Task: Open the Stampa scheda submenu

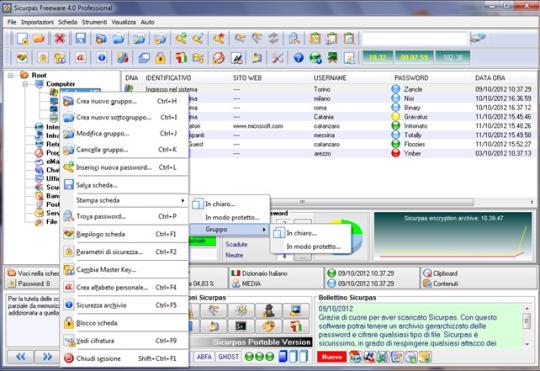Action: (125, 200)
